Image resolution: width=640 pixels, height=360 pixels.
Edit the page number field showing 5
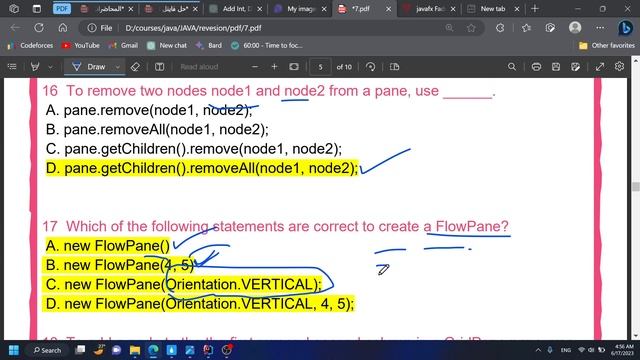point(320,67)
